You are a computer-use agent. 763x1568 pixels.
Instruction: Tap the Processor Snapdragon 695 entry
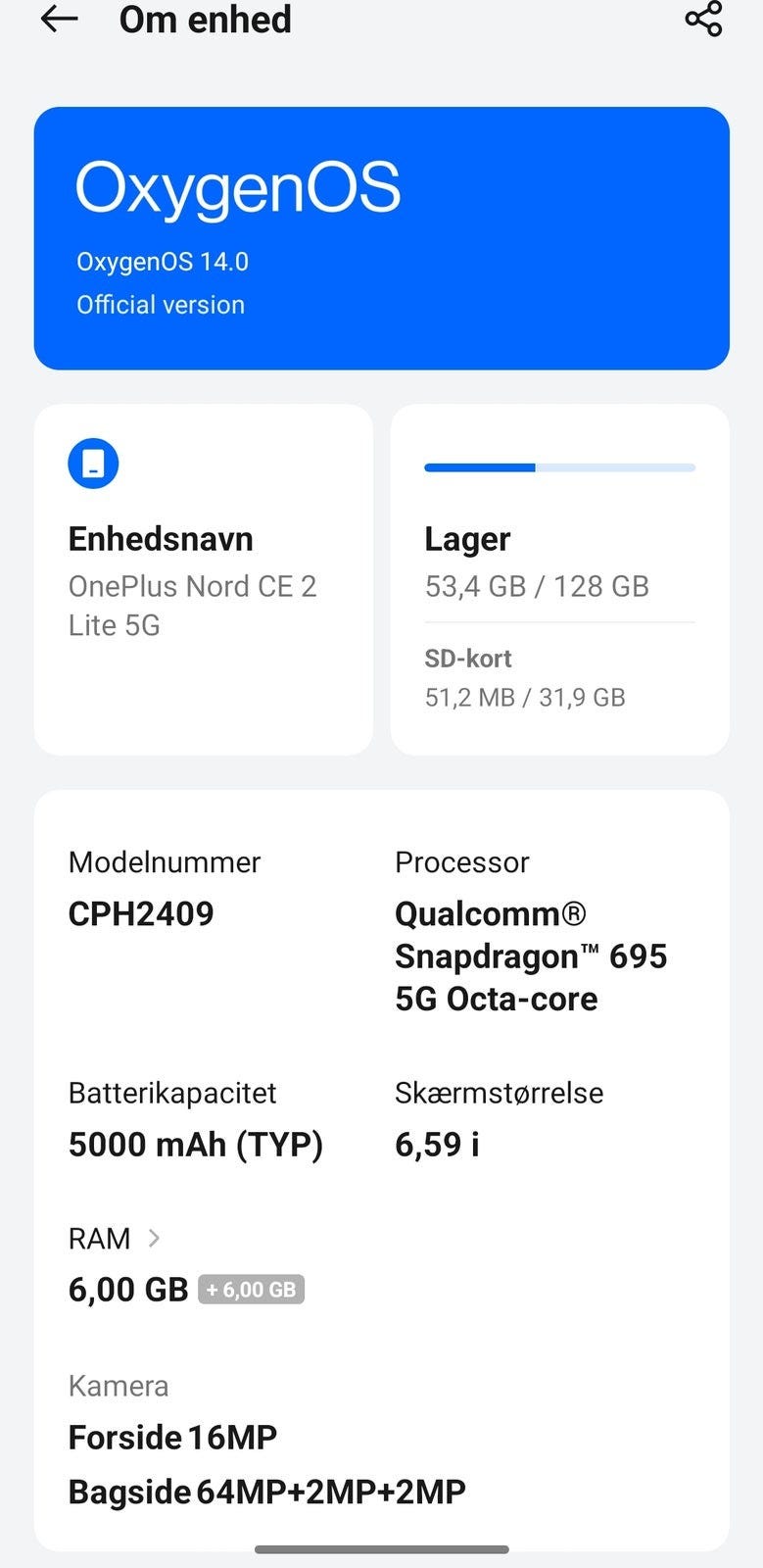pos(531,955)
